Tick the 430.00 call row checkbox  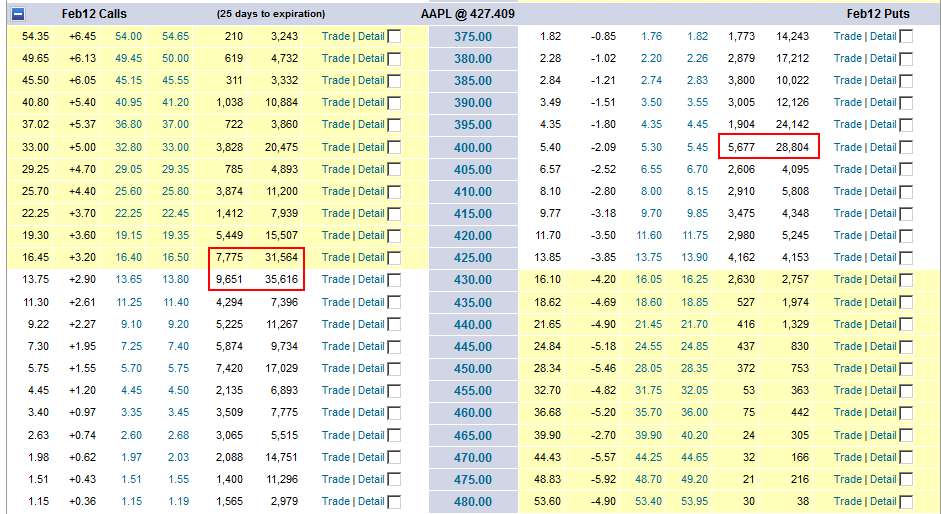[394, 280]
